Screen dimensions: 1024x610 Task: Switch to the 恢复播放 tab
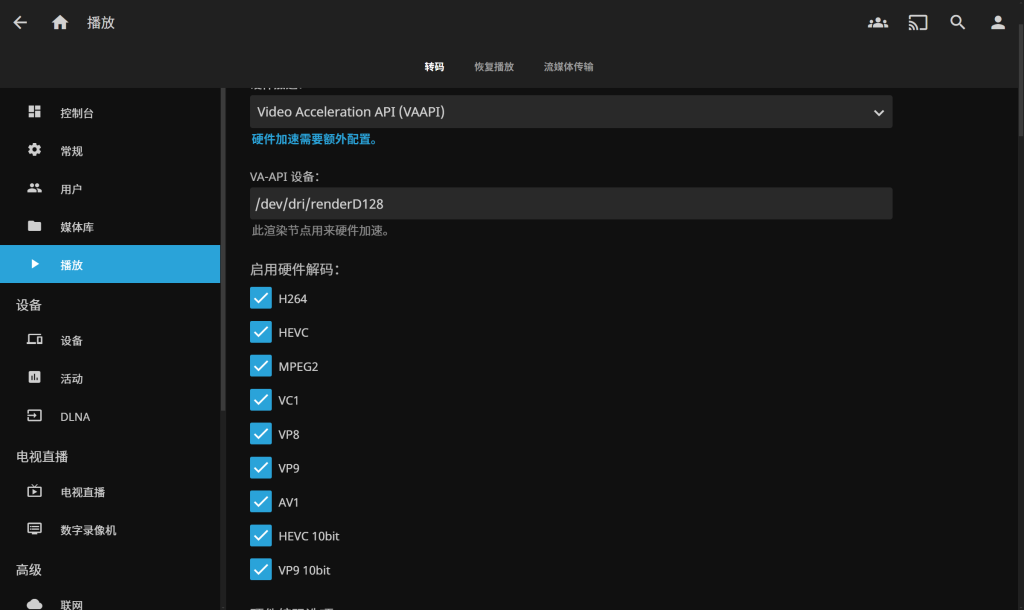(494, 67)
